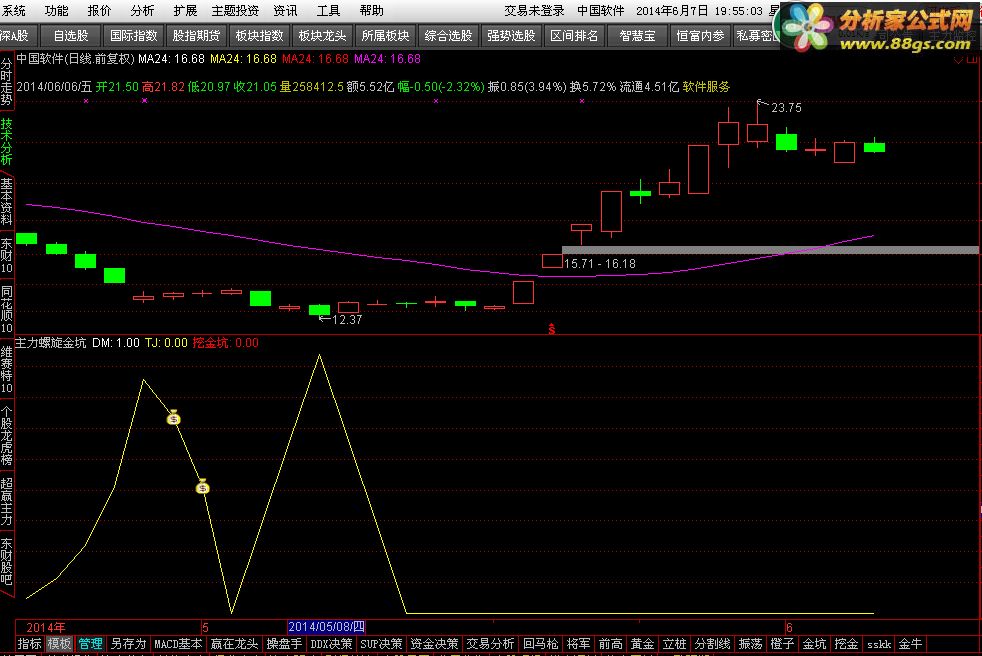The width and height of the screenshot is (982, 656).
Task: Switch indicator to 交易分析
Action: [490, 643]
